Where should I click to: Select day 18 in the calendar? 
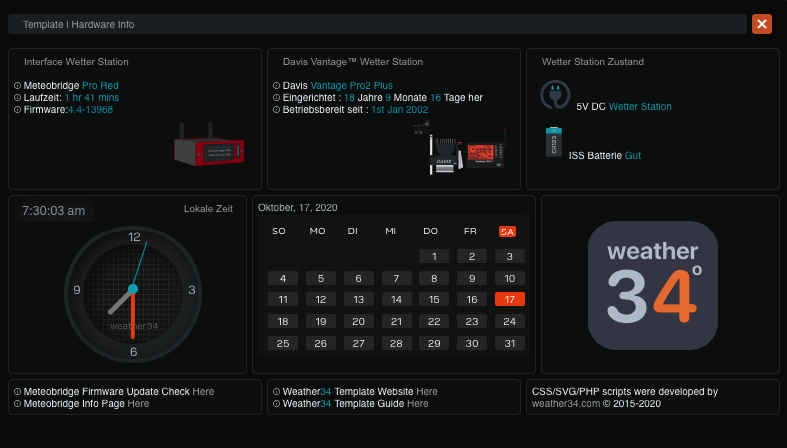tap(283, 322)
